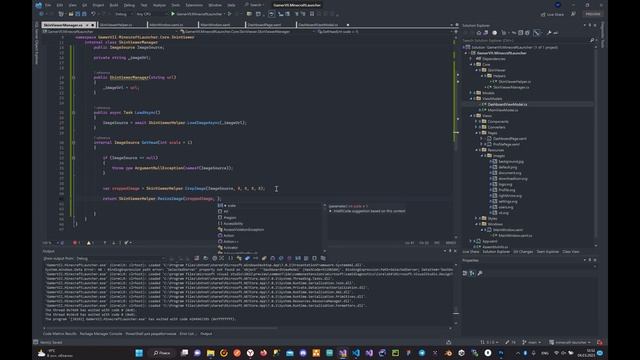Click the Solution Explorer vertical scrollbar
Screen dimensions: 640x360
(x=596, y=143)
